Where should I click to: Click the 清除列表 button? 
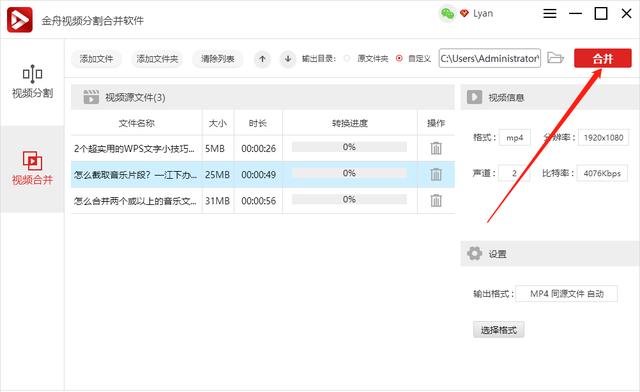tap(218, 59)
